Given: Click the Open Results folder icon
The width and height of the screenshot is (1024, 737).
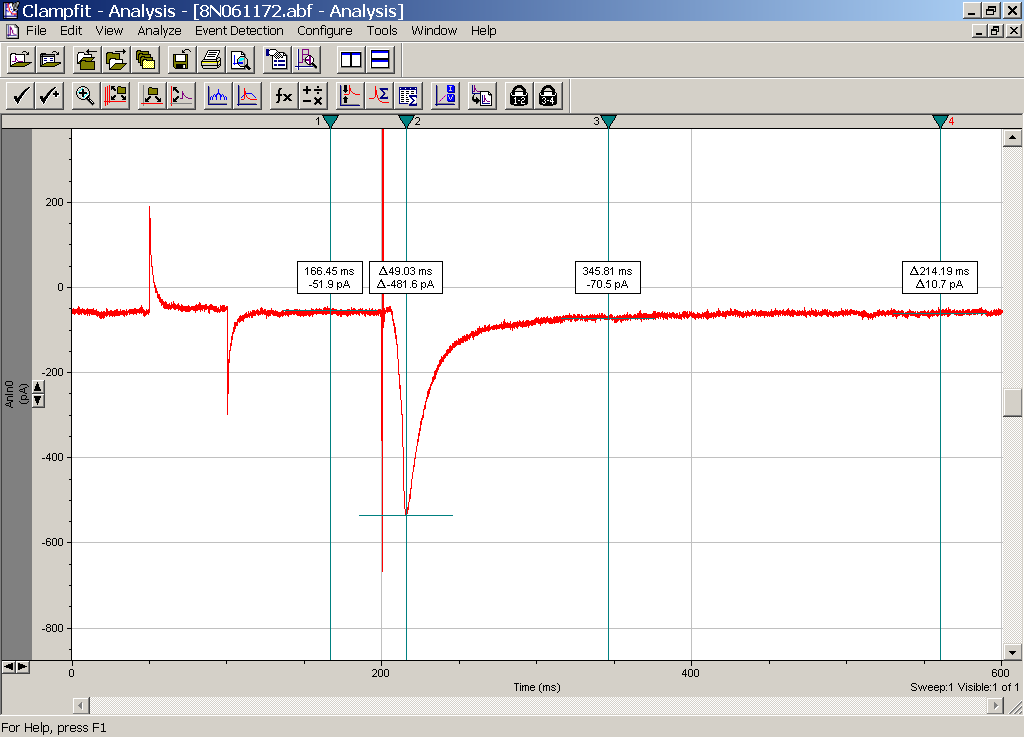Looking at the screenshot, I should coord(50,60).
